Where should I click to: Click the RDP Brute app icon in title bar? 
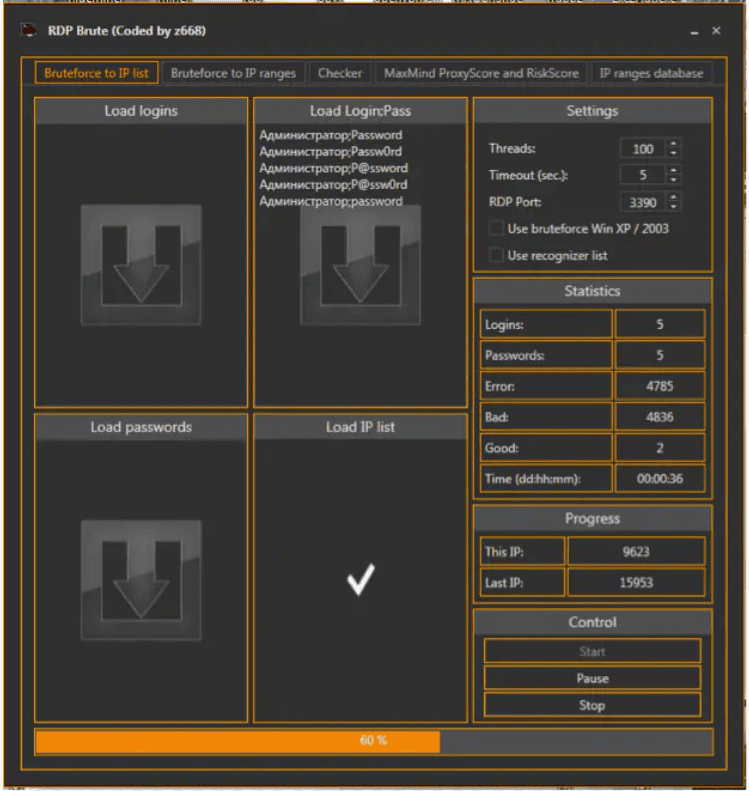pos(29,31)
